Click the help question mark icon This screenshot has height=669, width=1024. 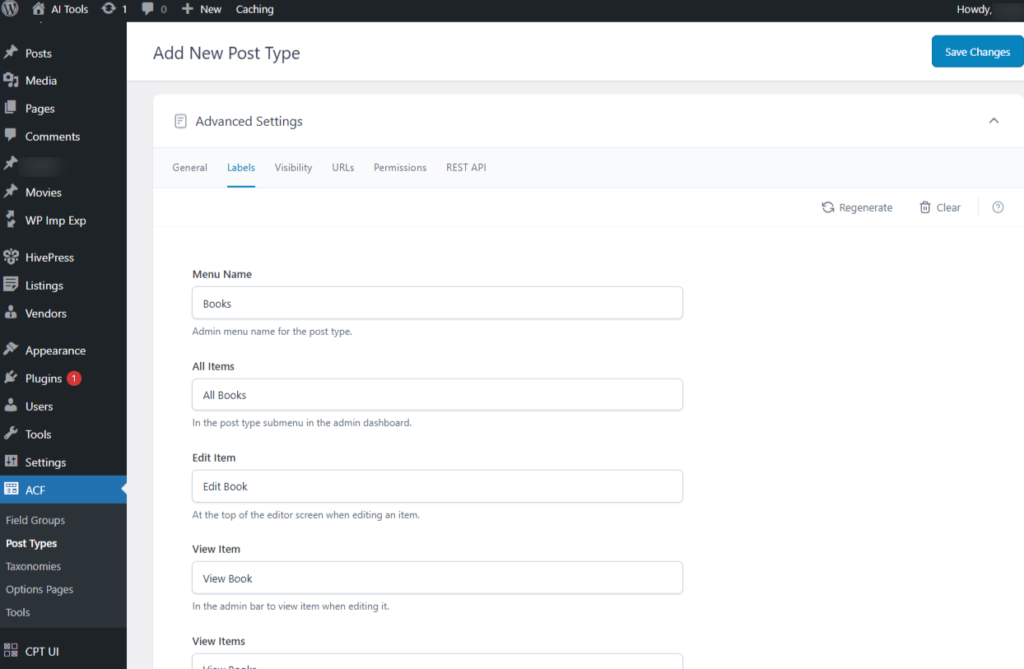click(997, 207)
